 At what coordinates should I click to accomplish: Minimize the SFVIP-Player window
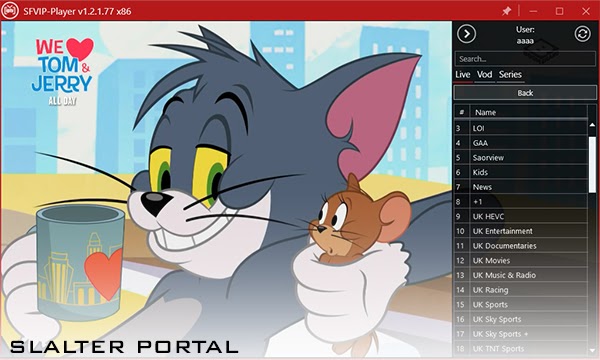click(533, 11)
